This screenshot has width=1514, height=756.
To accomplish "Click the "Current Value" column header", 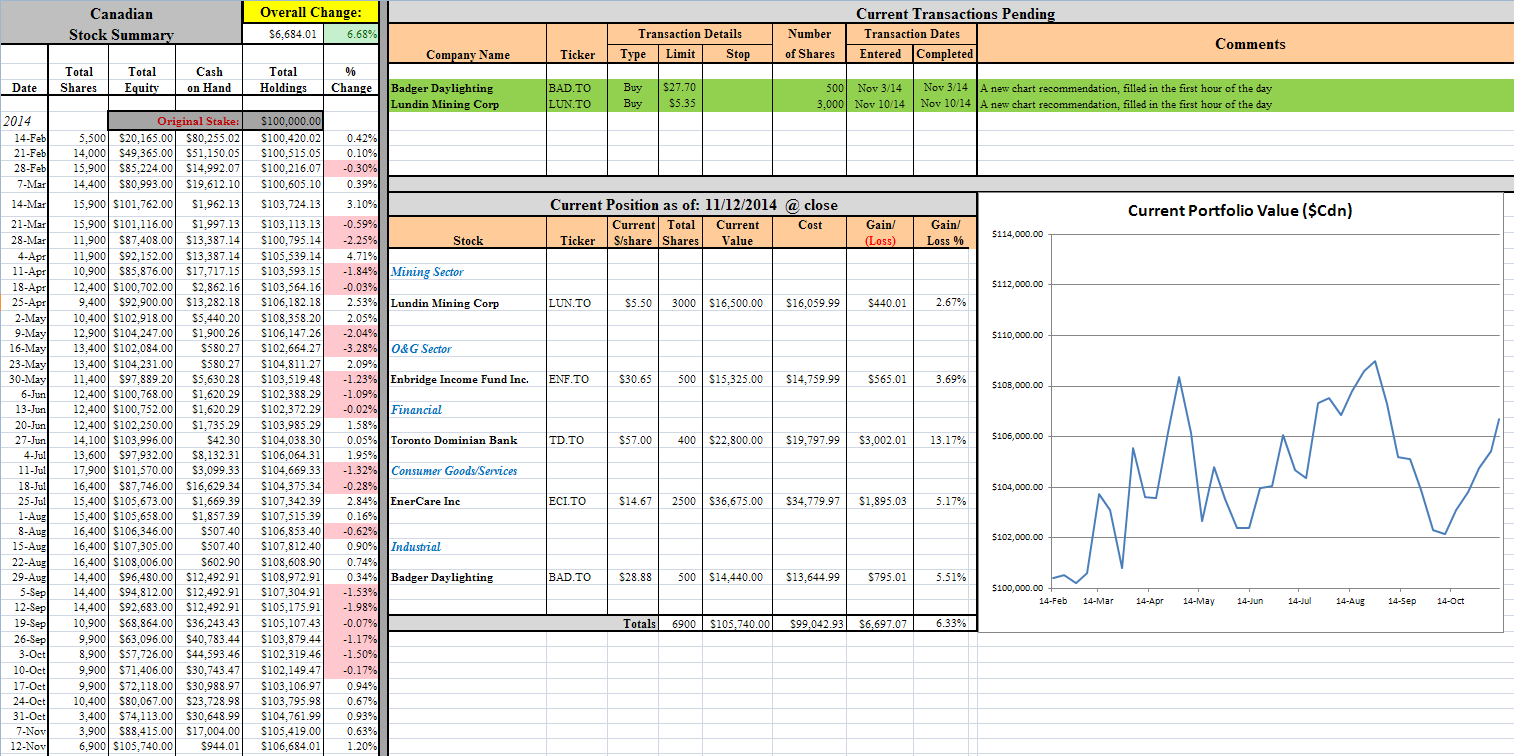I will 738,232.
